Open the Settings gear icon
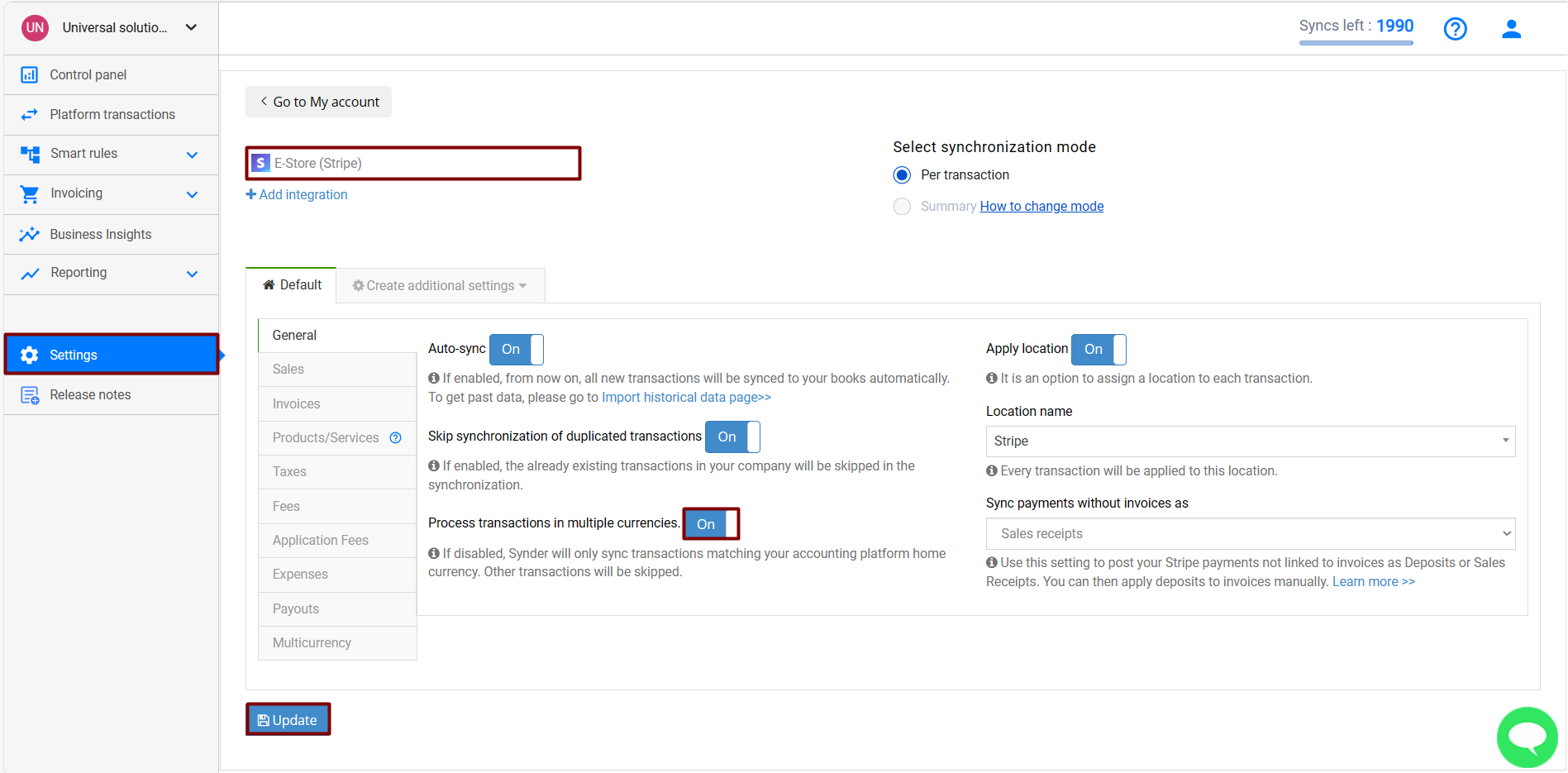Image resolution: width=1568 pixels, height=773 pixels. coord(30,354)
